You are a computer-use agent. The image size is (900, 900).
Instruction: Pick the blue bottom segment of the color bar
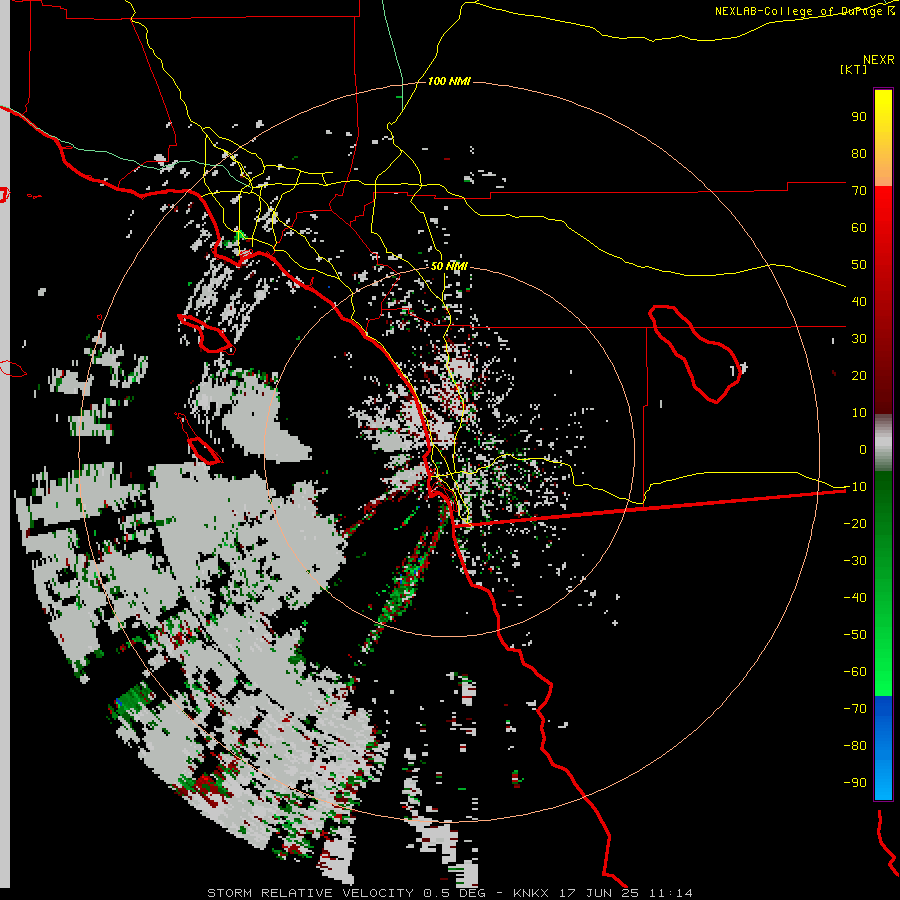(883, 747)
